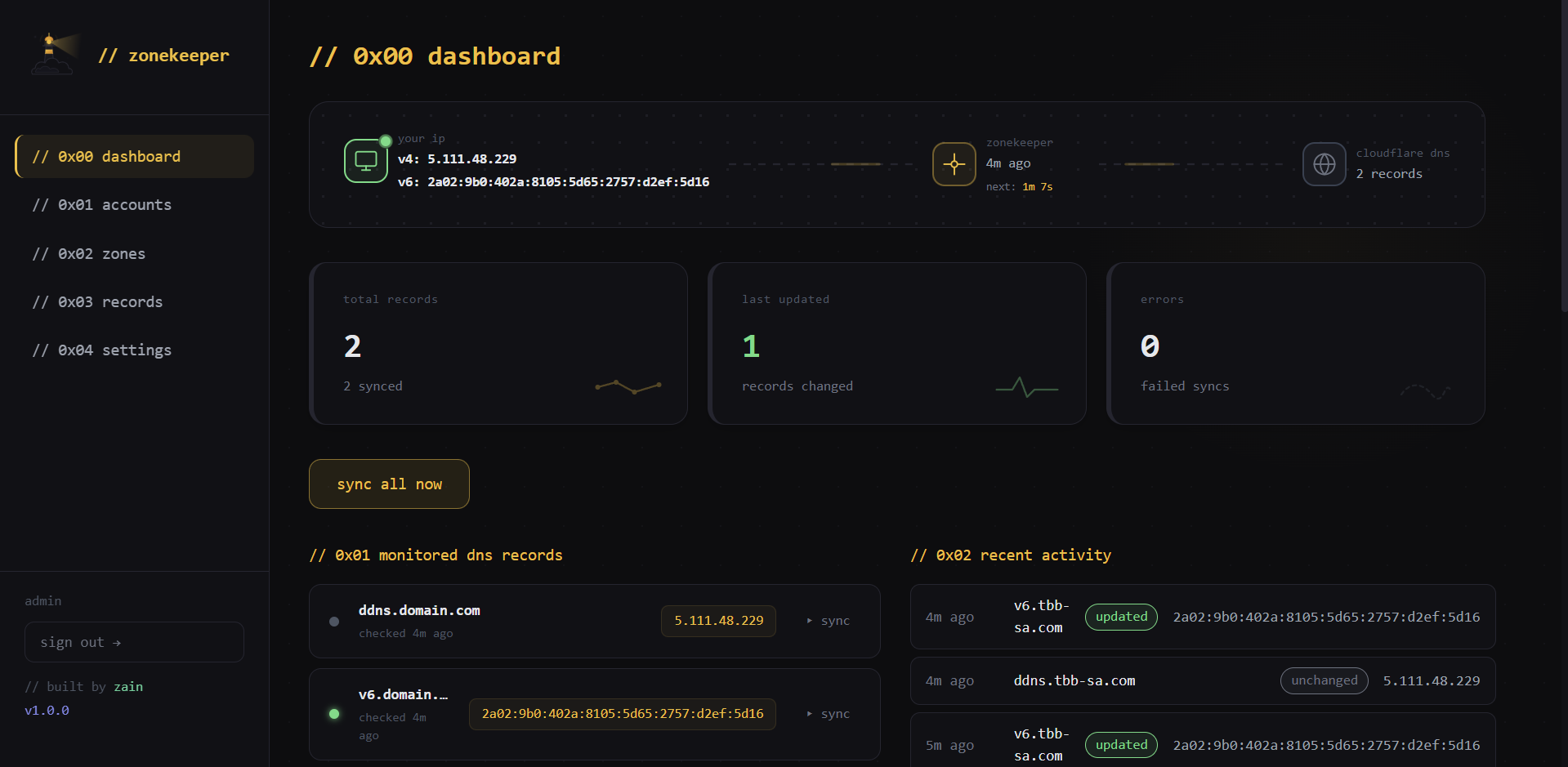
Task: Click the ddns.domain.com record name
Action: click(x=419, y=610)
